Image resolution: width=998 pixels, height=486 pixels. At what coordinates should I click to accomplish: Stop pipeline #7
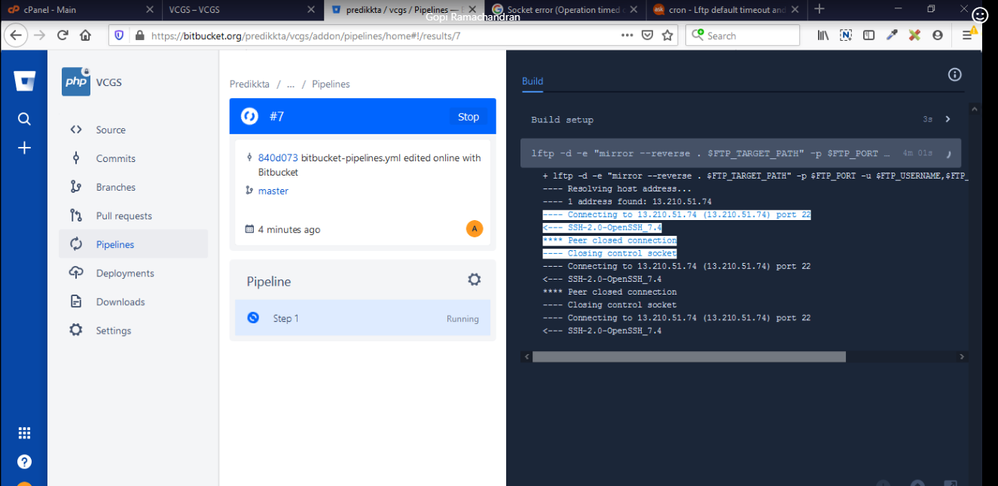click(x=468, y=116)
